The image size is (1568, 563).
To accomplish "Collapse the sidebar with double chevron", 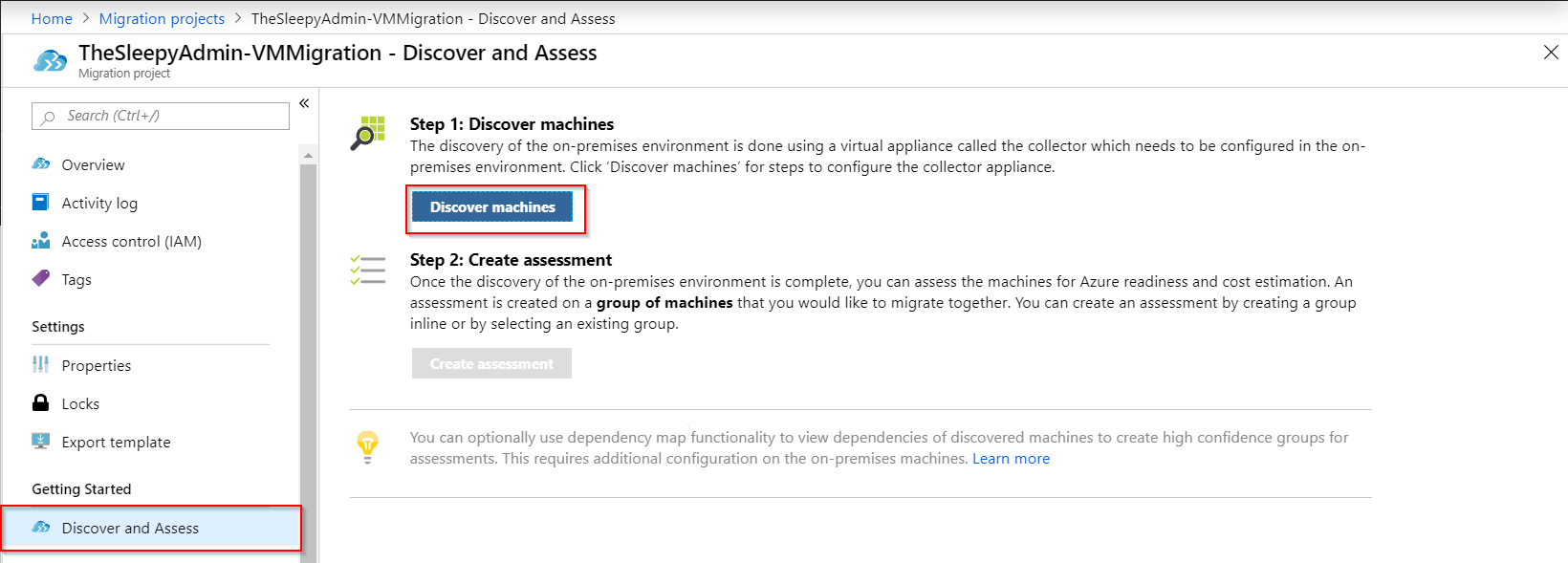I will click(304, 103).
